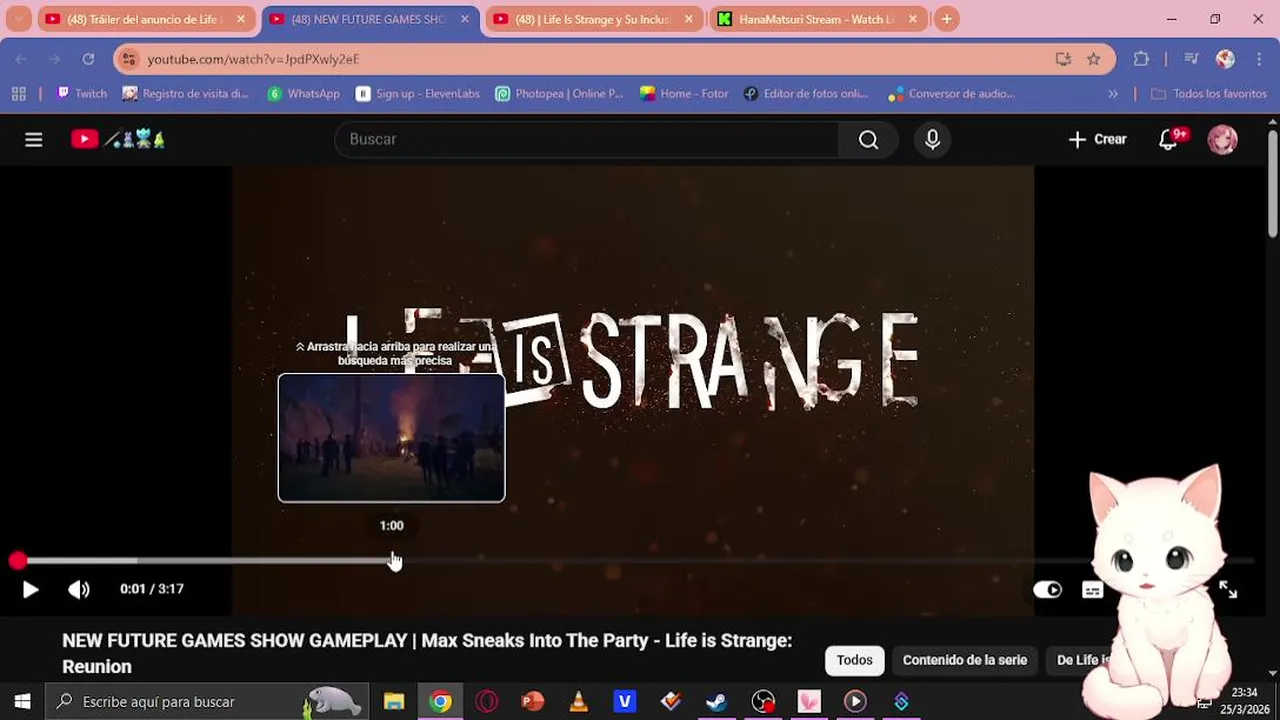Screen dimensions: 1280x720
Task: Open the account avatar menu
Action: 1223,140
